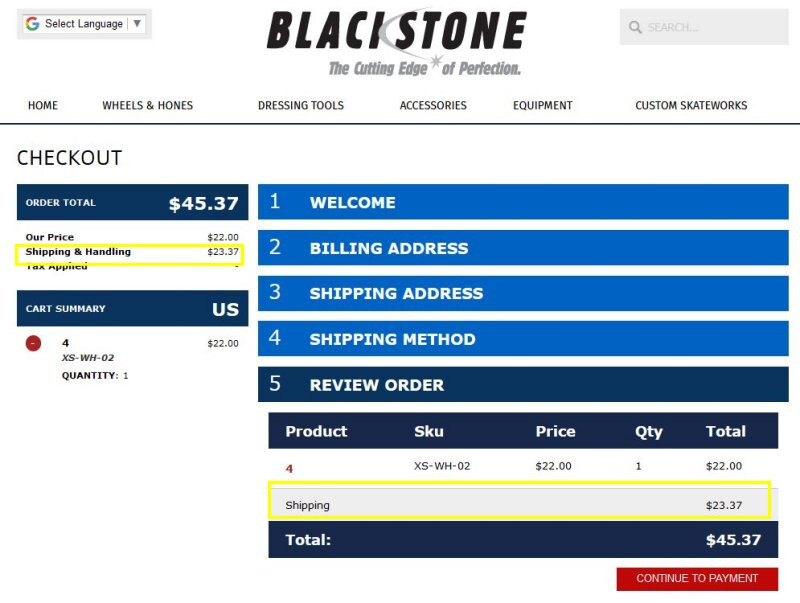Open Custom Skateworks from the navigation
800x603 pixels.
click(689, 105)
